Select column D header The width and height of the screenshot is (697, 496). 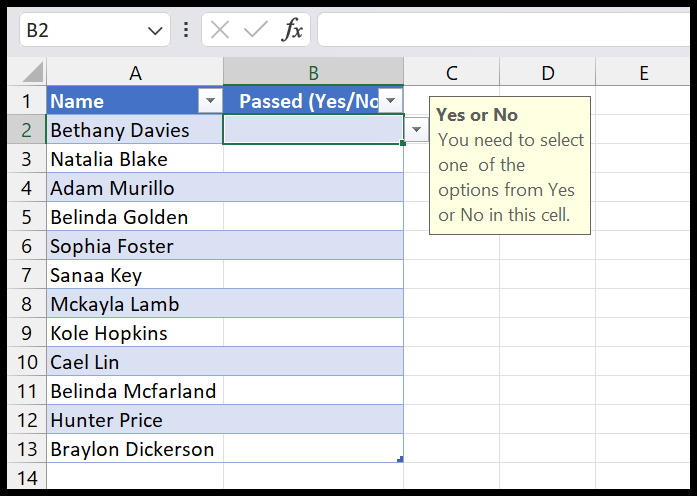548,72
